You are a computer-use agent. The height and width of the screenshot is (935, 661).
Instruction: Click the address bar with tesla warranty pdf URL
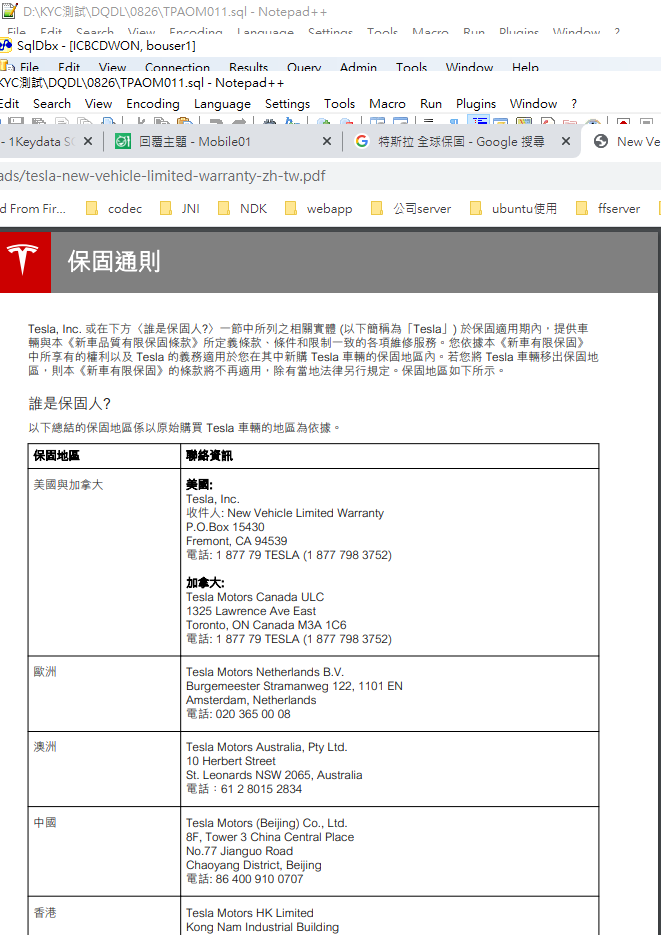330,176
